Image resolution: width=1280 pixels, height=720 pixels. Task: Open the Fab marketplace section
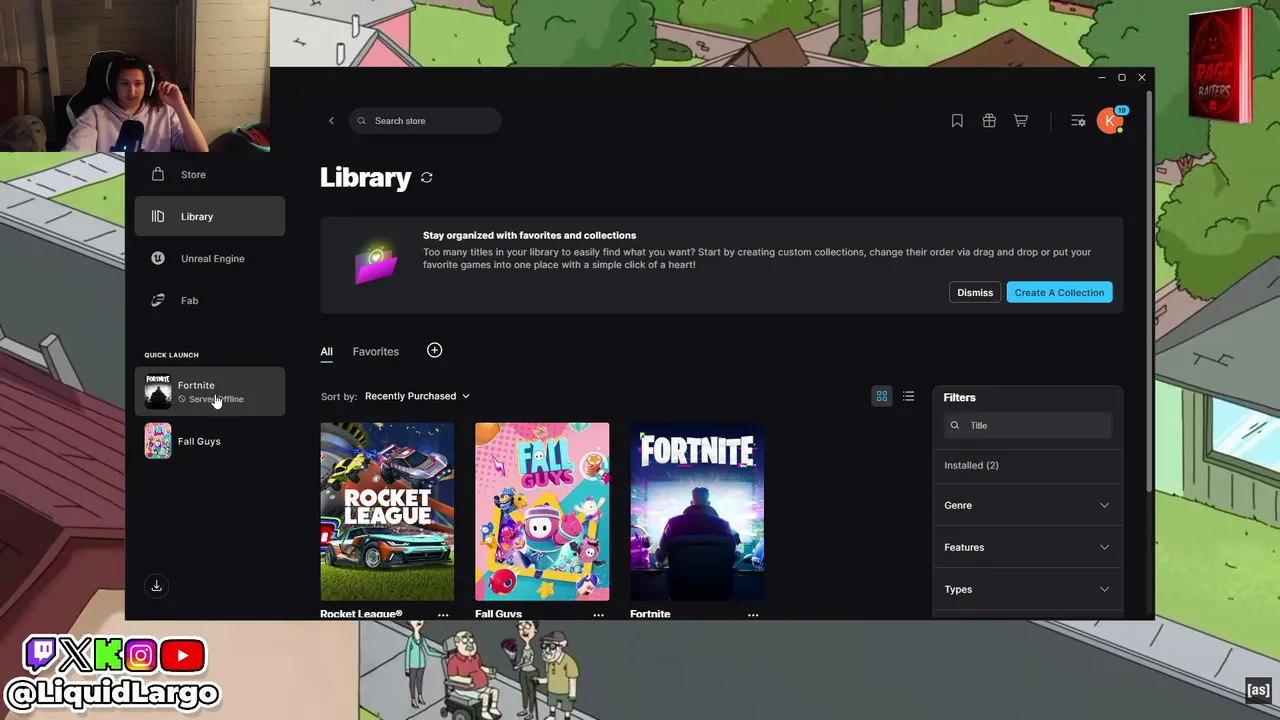tap(210, 301)
